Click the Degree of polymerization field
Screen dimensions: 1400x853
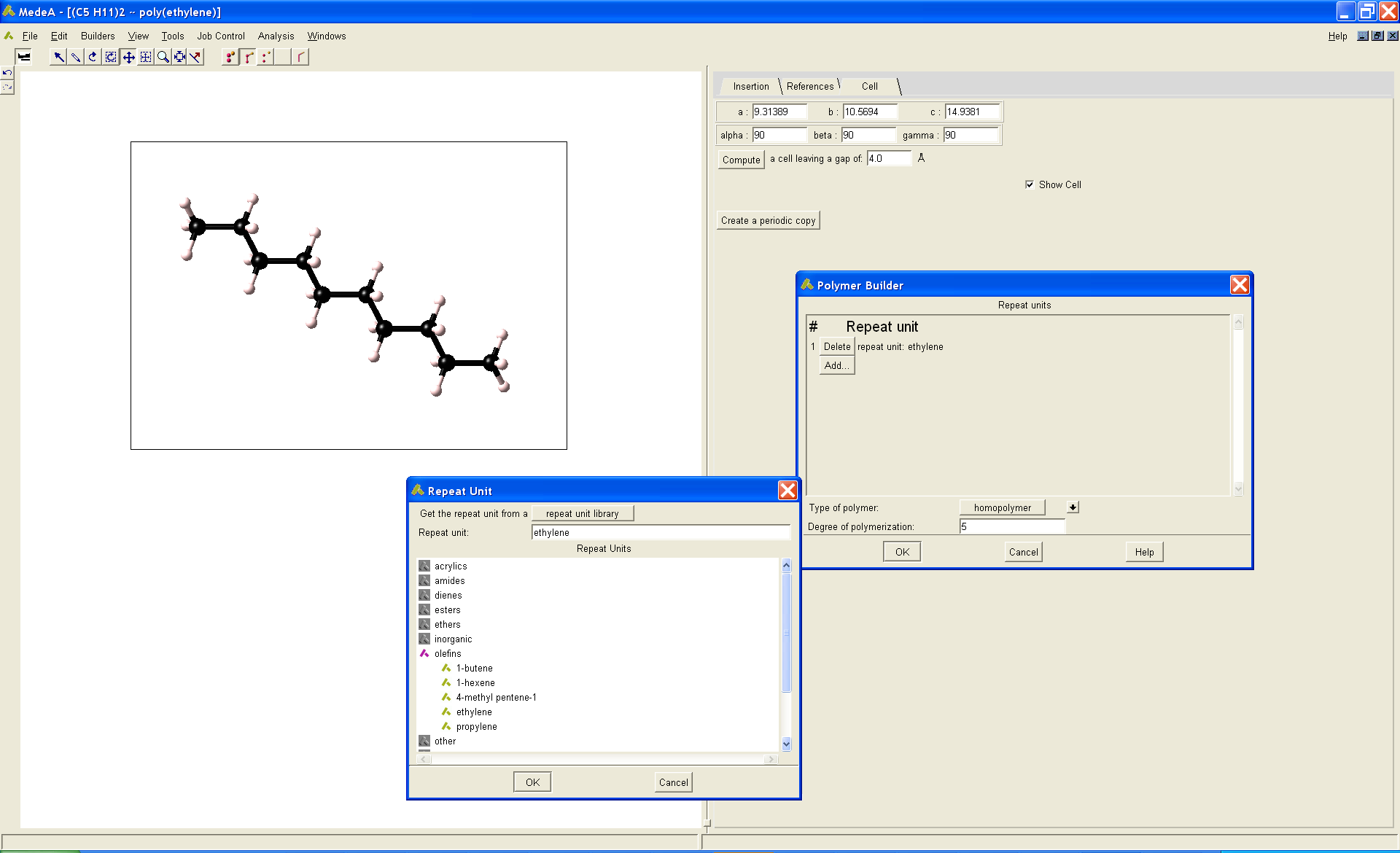pos(1011,526)
